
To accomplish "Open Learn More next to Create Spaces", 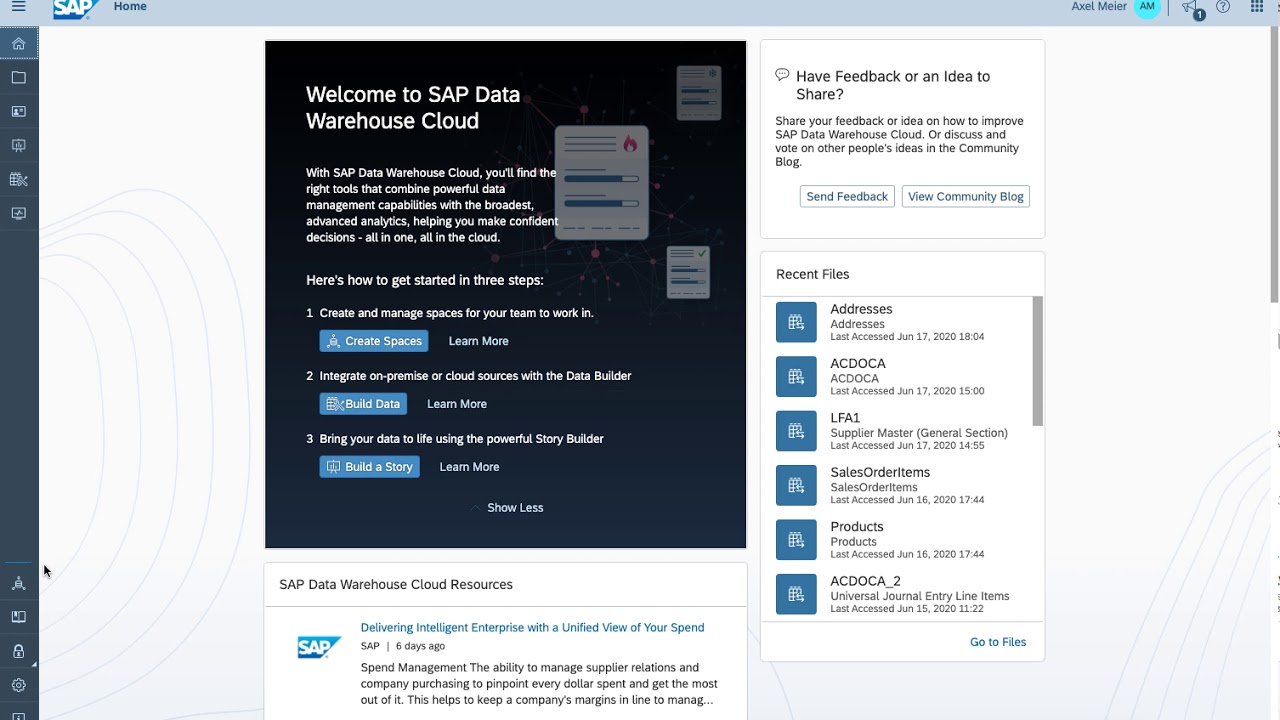I will point(478,341).
